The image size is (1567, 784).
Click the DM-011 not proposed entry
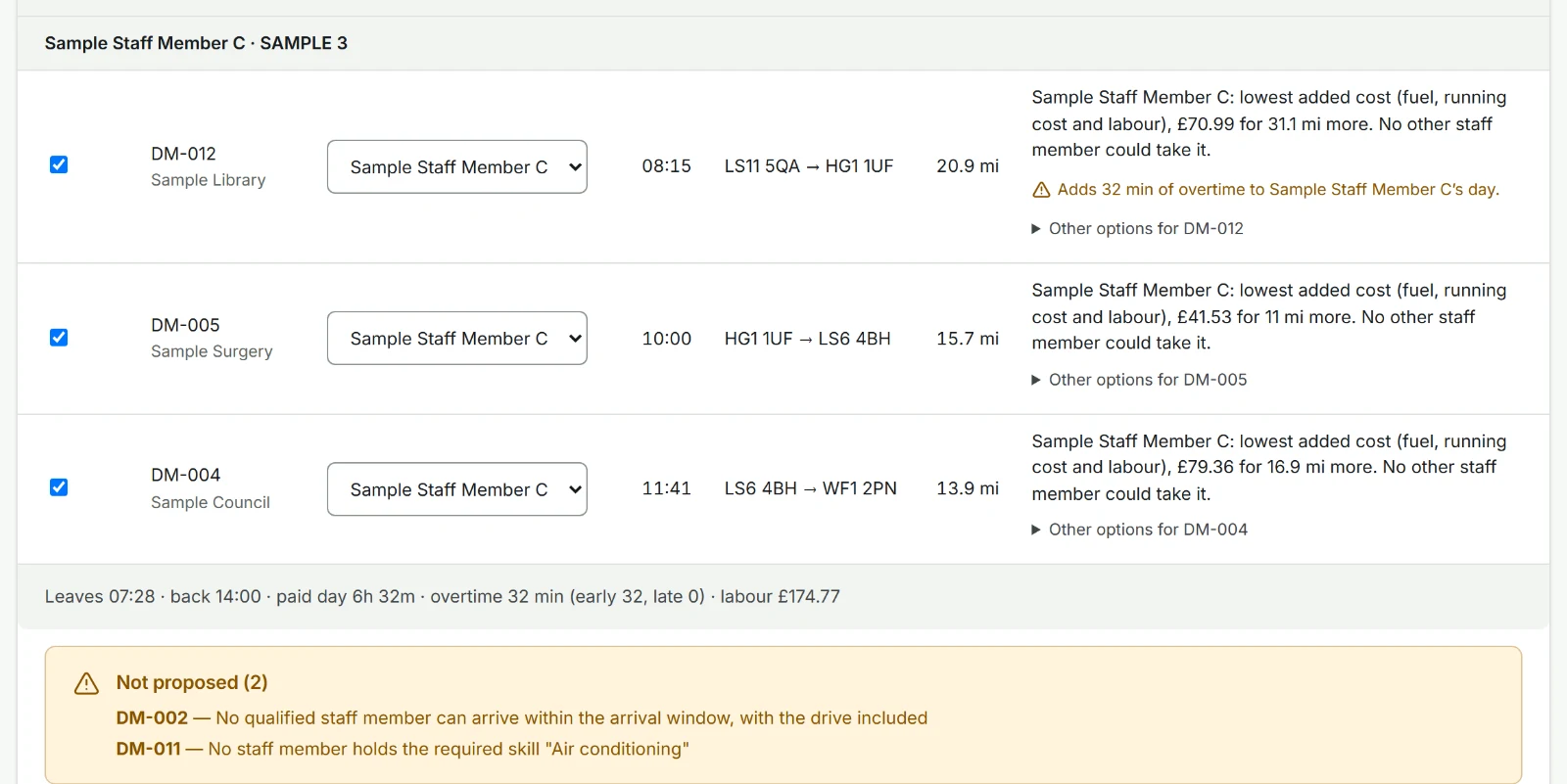coord(403,749)
